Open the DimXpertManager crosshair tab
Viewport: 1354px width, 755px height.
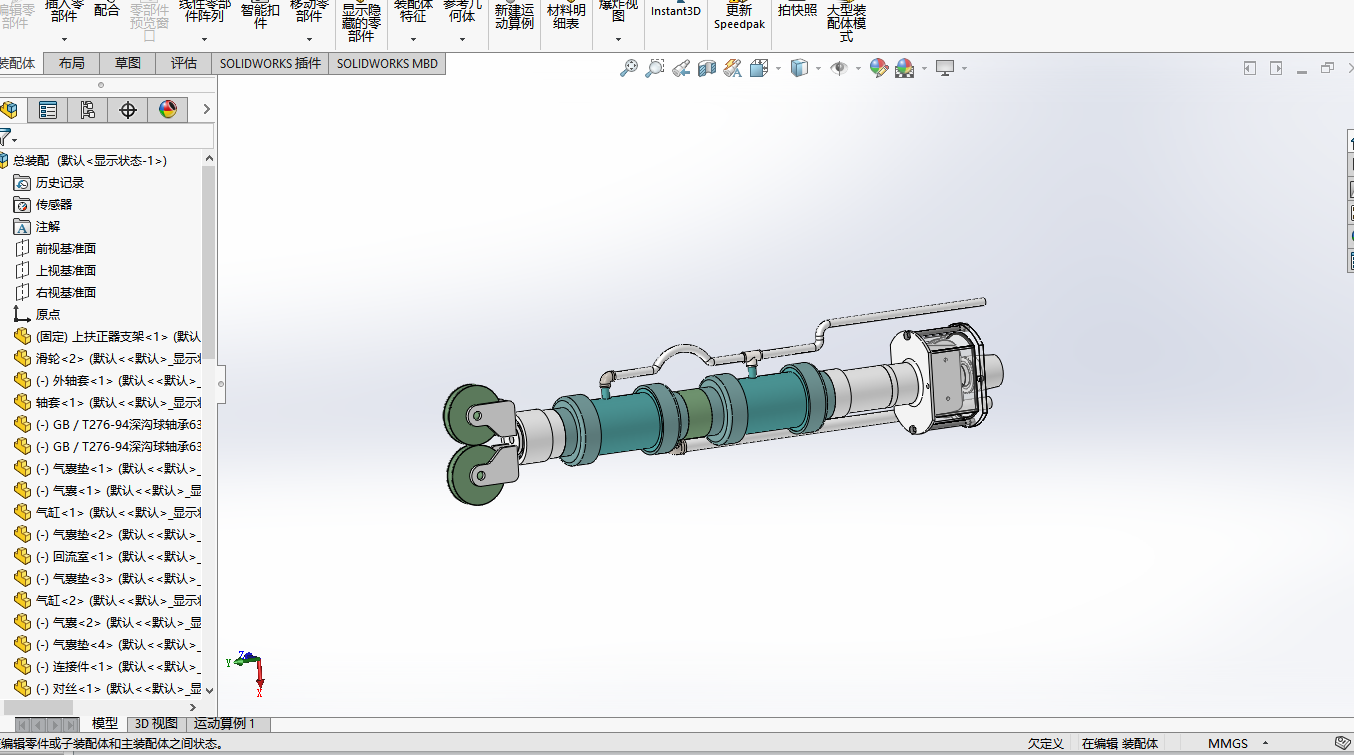(x=128, y=110)
